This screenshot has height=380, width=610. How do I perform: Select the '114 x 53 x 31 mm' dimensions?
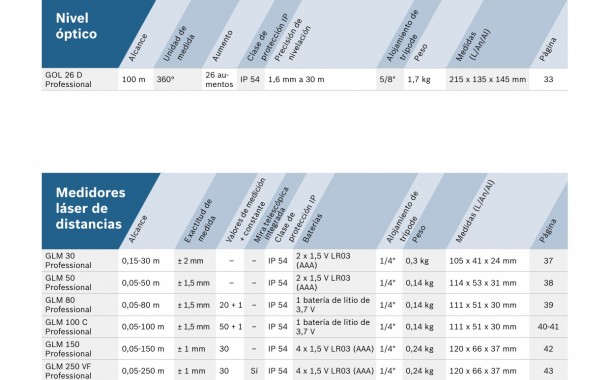(x=483, y=283)
